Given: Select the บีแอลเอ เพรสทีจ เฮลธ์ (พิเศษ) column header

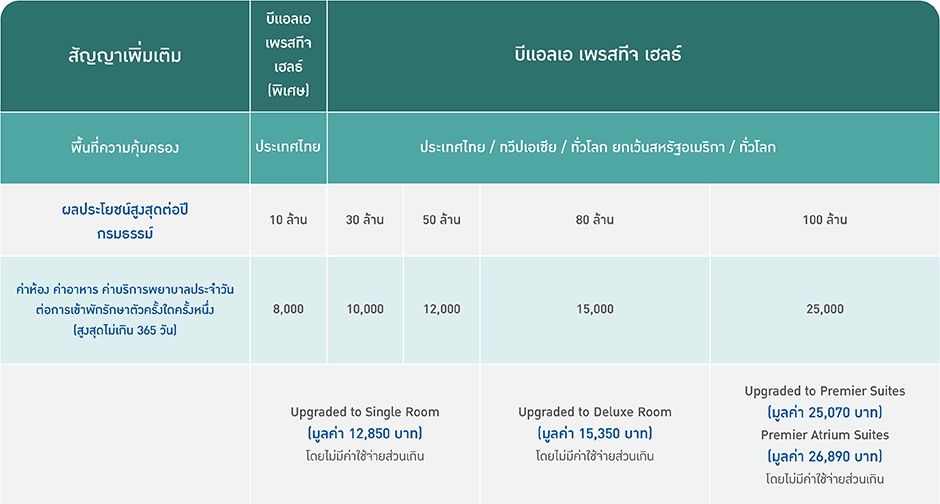Looking at the screenshot, I should coord(288,55).
